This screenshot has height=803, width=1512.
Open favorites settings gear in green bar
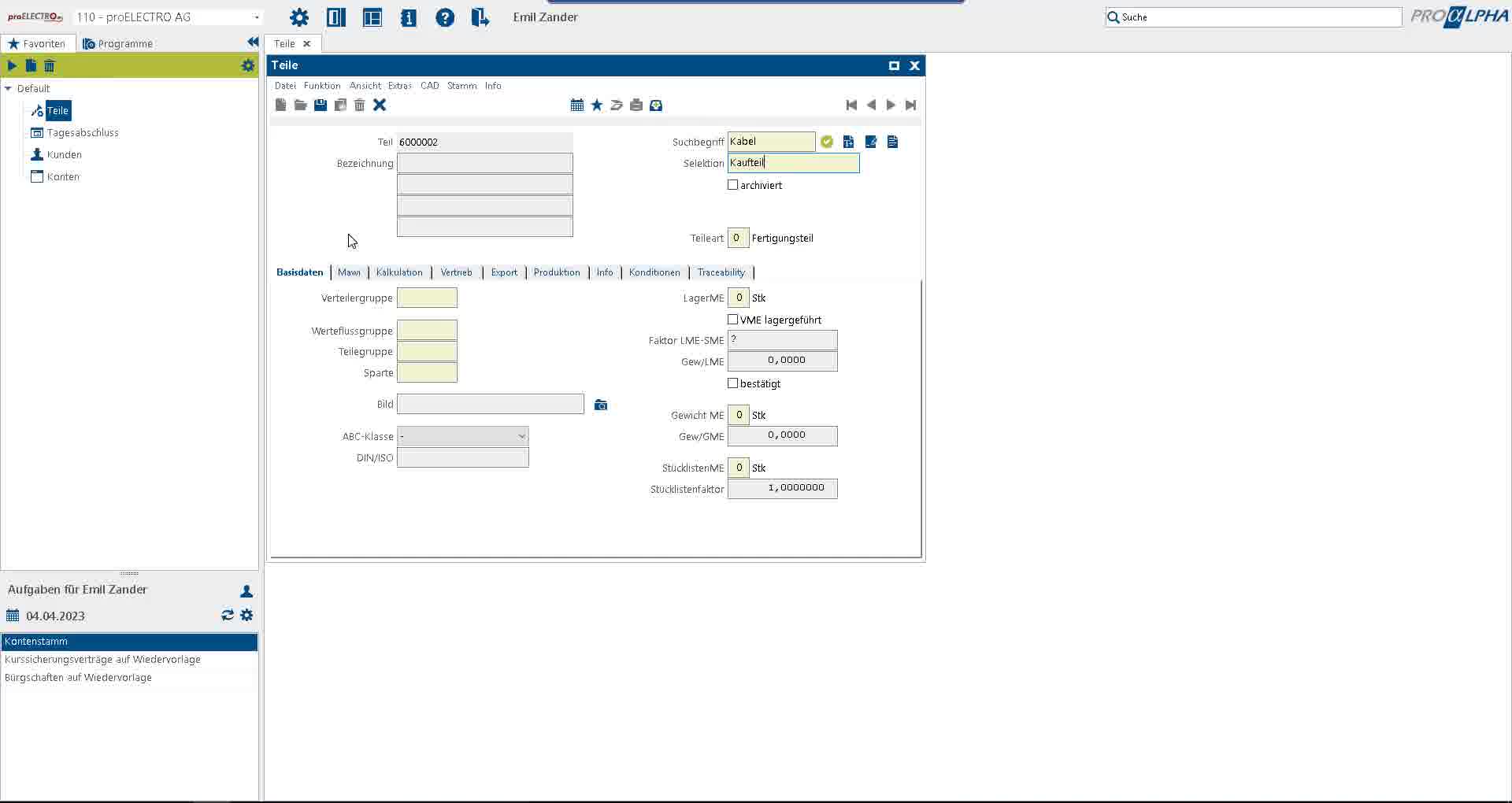point(248,65)
